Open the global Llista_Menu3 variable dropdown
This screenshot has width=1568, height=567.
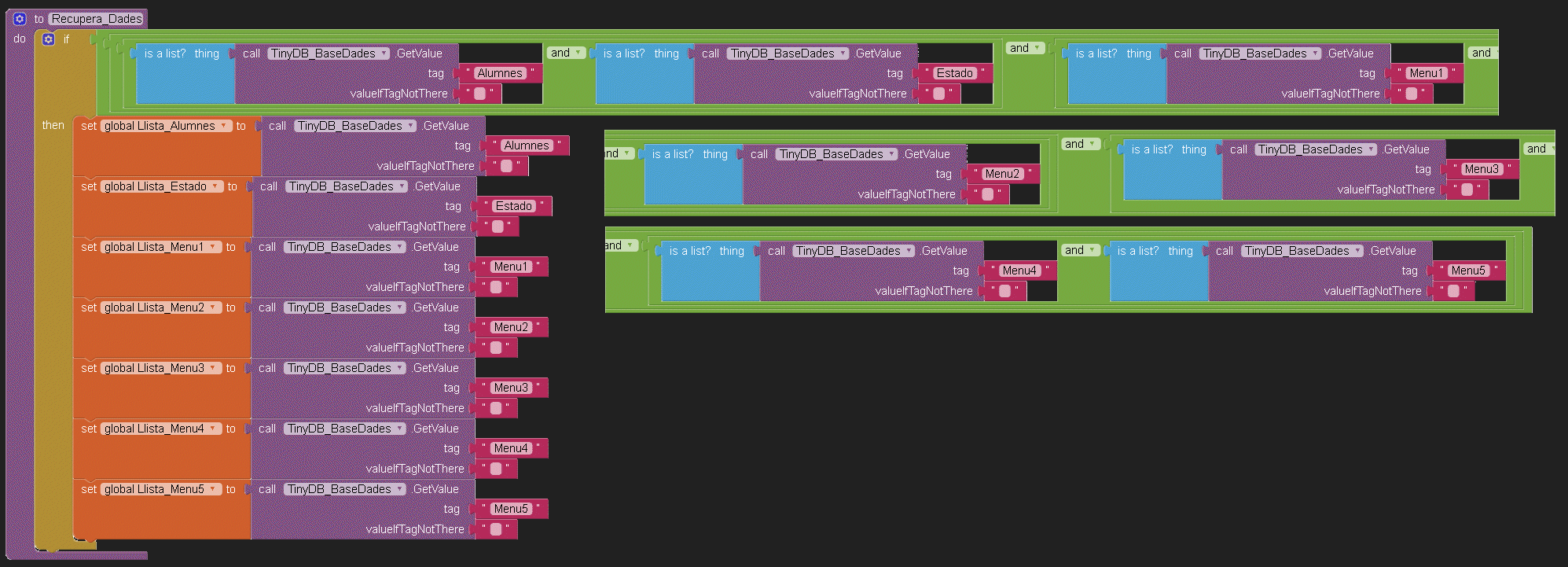(213, 368)
